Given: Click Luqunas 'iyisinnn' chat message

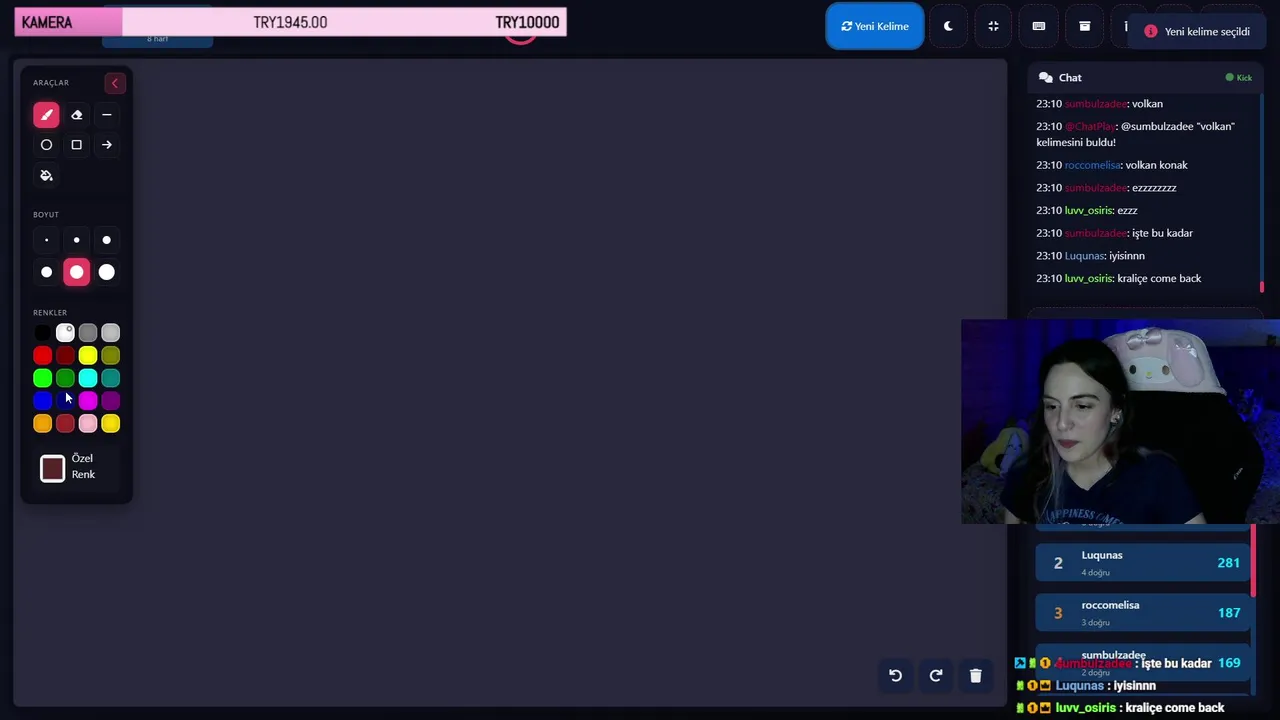Looking at the screenshot, I should coord(1090,256).
